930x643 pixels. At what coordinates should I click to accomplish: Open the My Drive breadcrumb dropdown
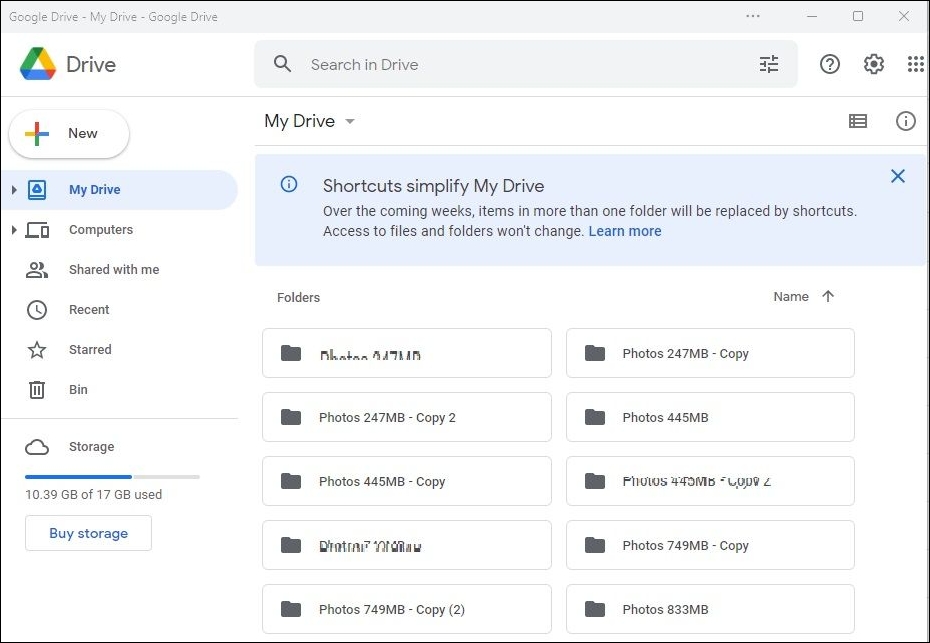(349, 121)
